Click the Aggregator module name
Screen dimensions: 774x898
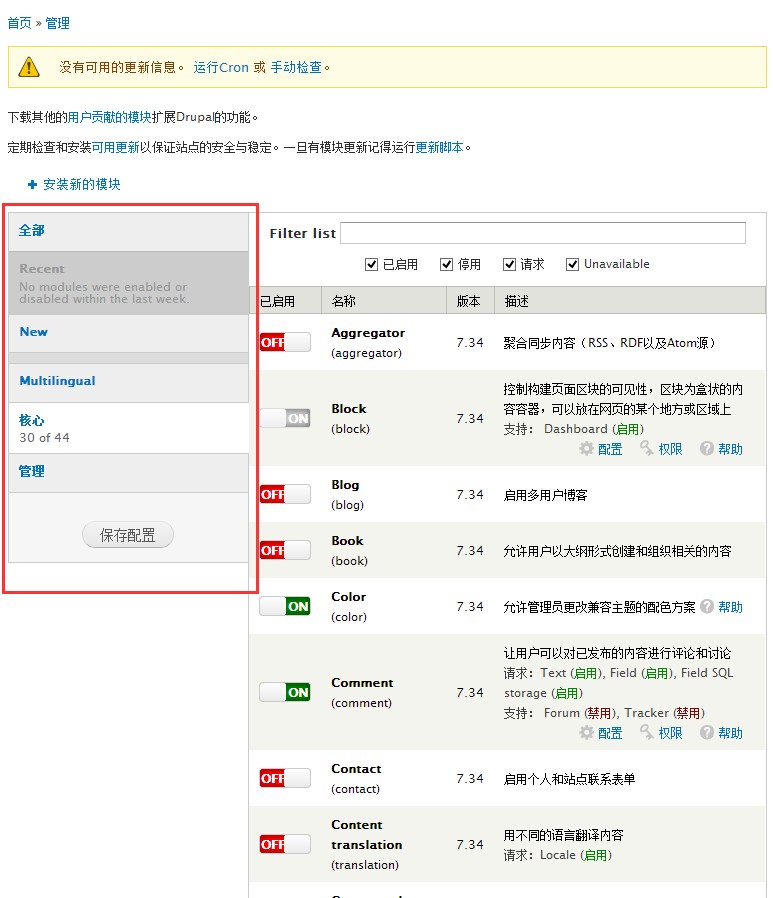[x=368, y=333]
